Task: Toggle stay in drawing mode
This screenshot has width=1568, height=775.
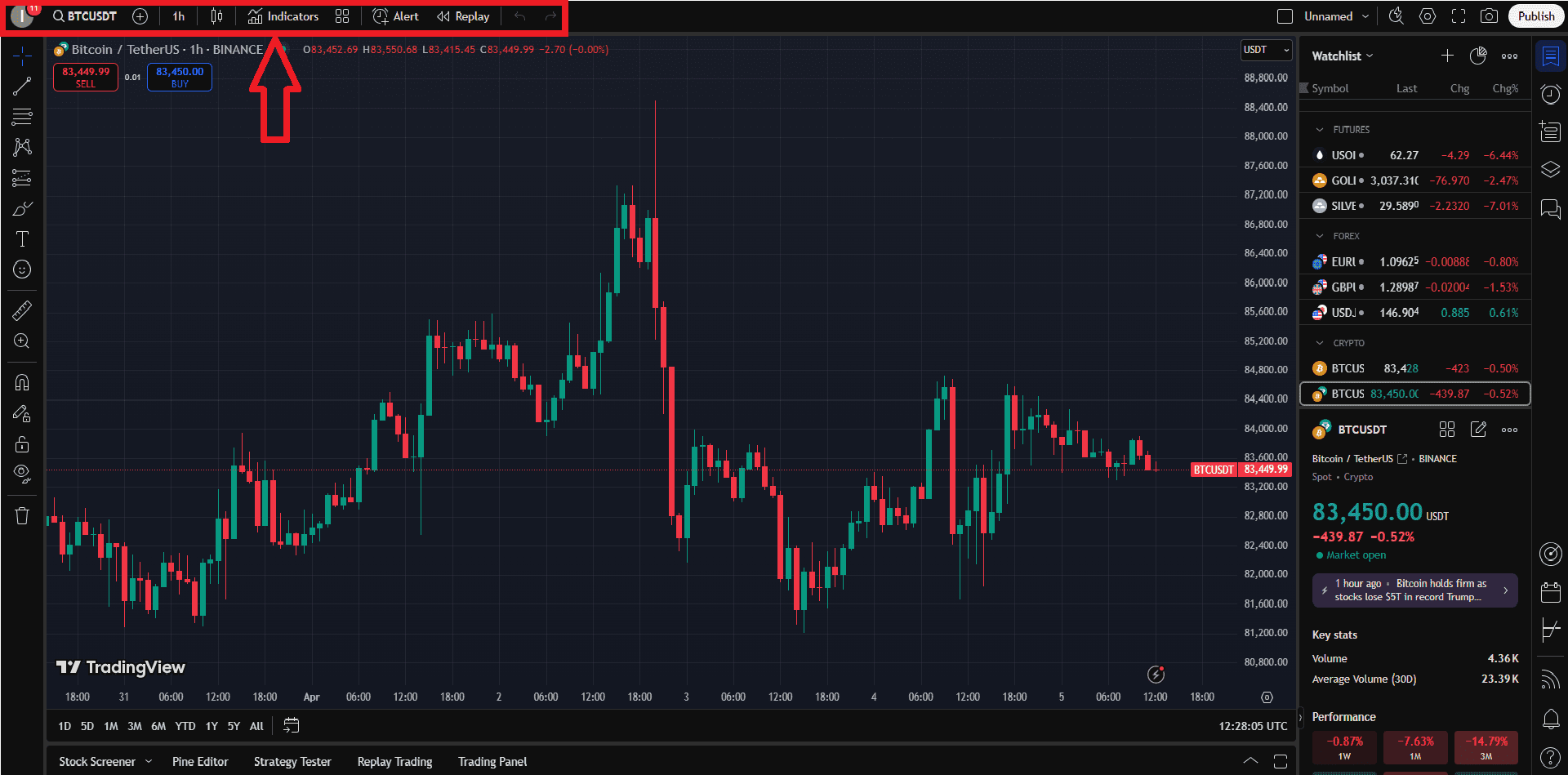Action: pyautogui.click(x=22, y=413)
